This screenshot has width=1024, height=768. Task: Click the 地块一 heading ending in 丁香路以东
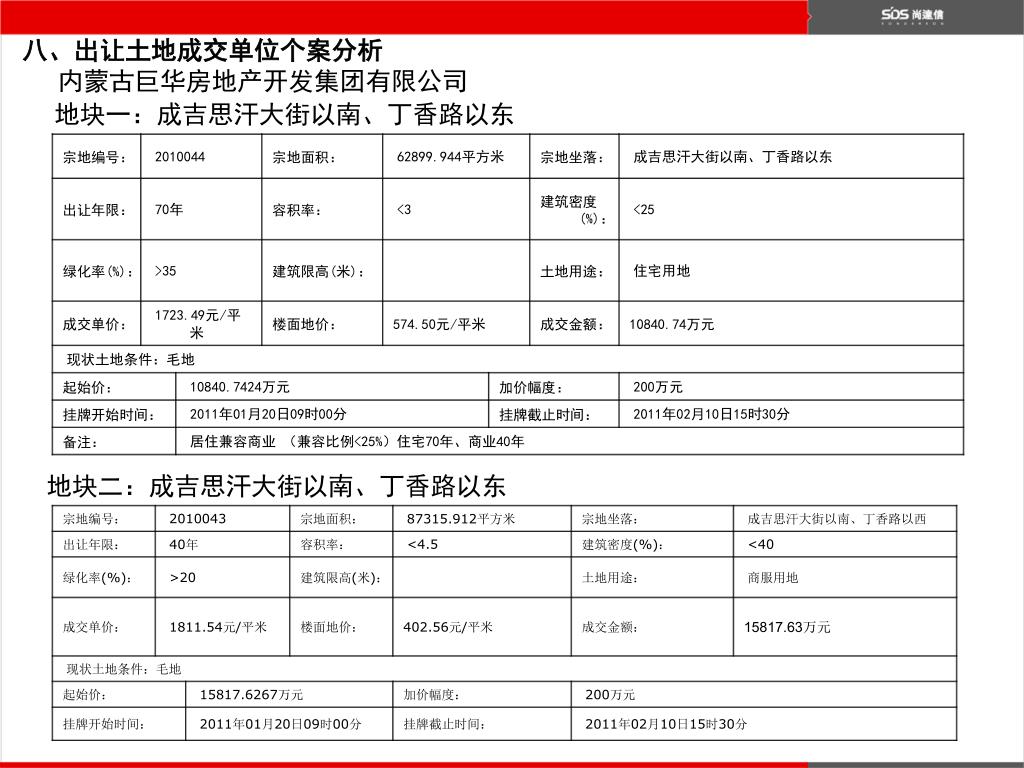(284, 114)
